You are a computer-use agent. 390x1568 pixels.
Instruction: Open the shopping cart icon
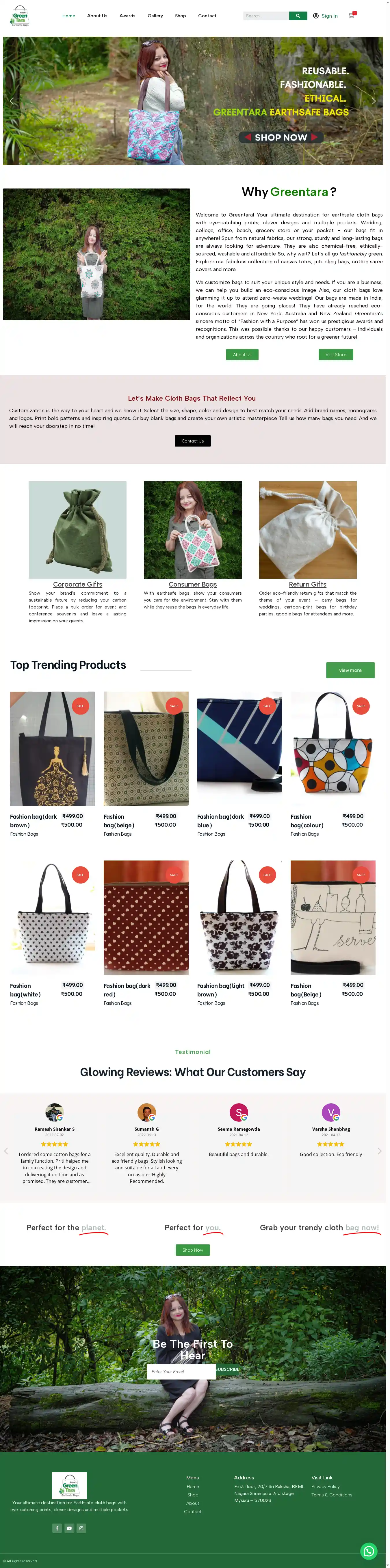click(x=352, y=15)
